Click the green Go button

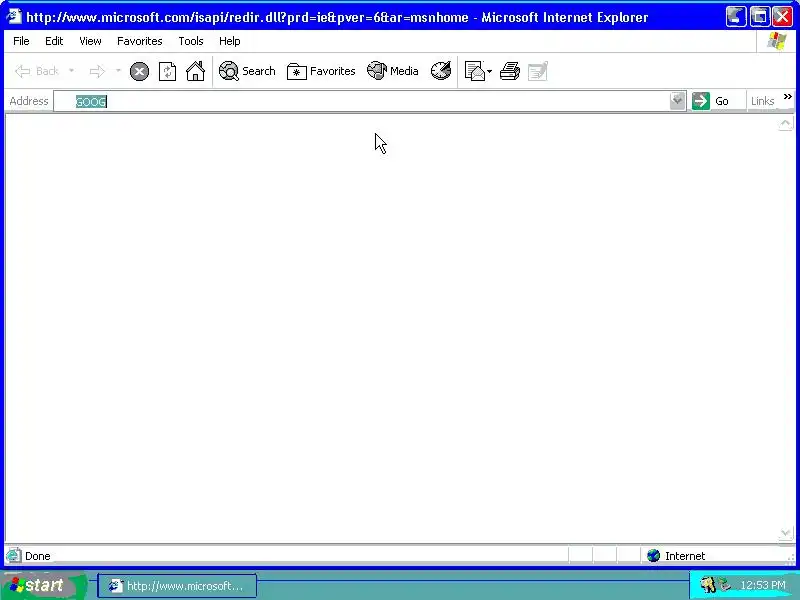pos(711,101)
